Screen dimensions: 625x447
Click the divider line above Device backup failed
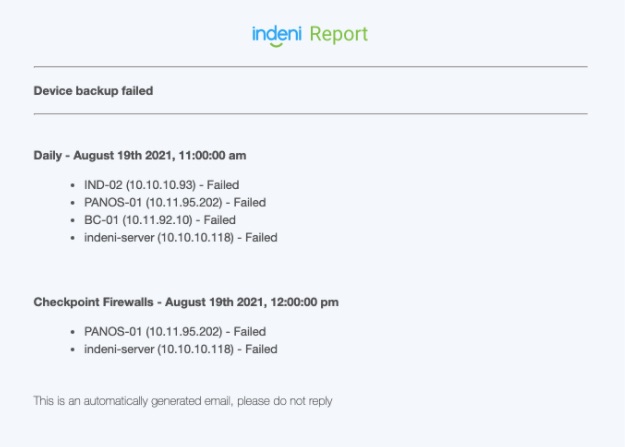(x=310, y=67)
